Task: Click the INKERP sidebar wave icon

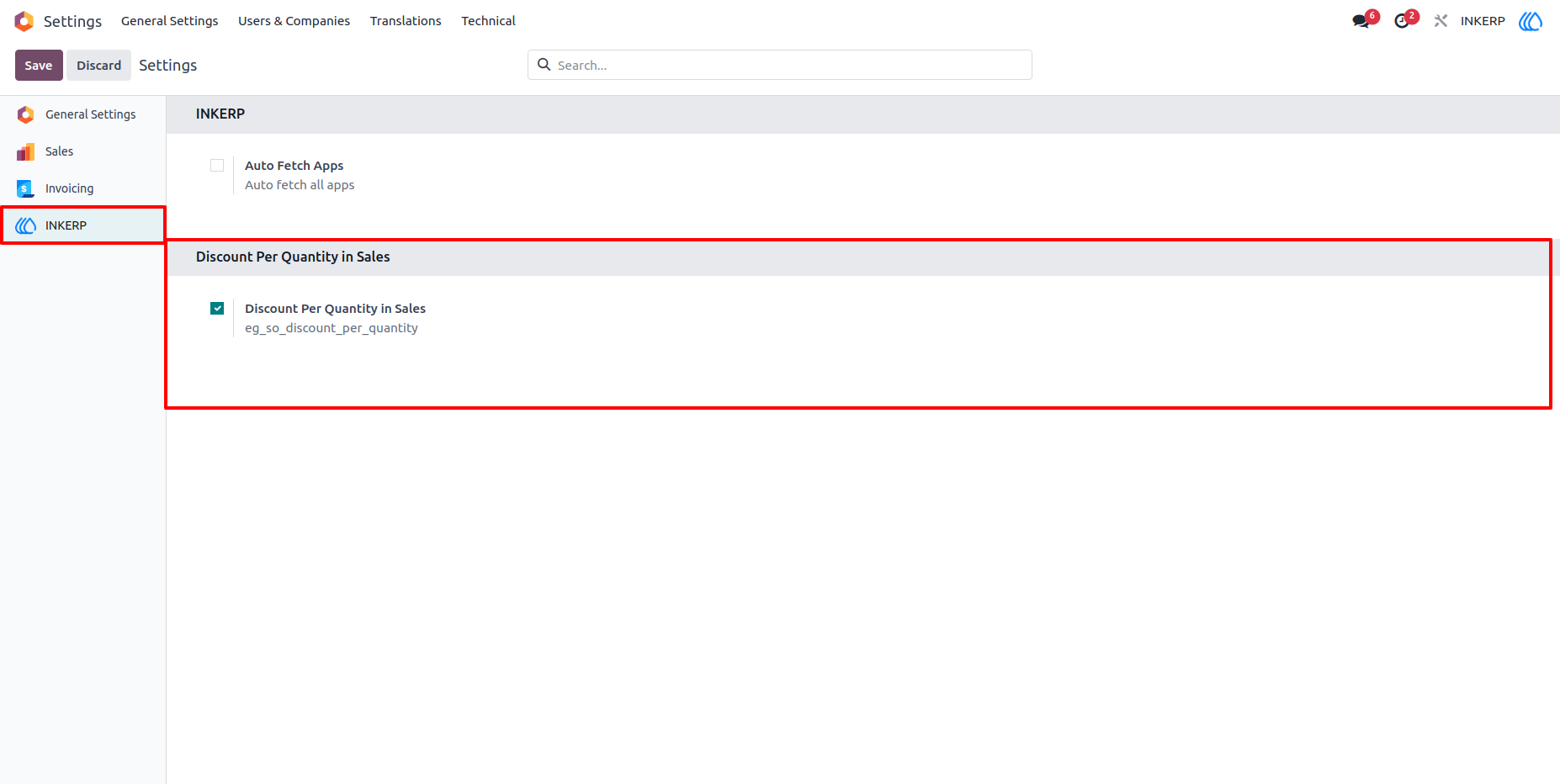Action: coord(26,225)
